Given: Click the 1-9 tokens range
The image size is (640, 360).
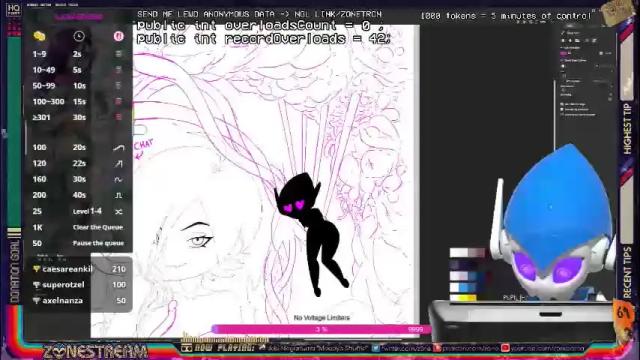Looking at the screenshot, I should (39, 54).
